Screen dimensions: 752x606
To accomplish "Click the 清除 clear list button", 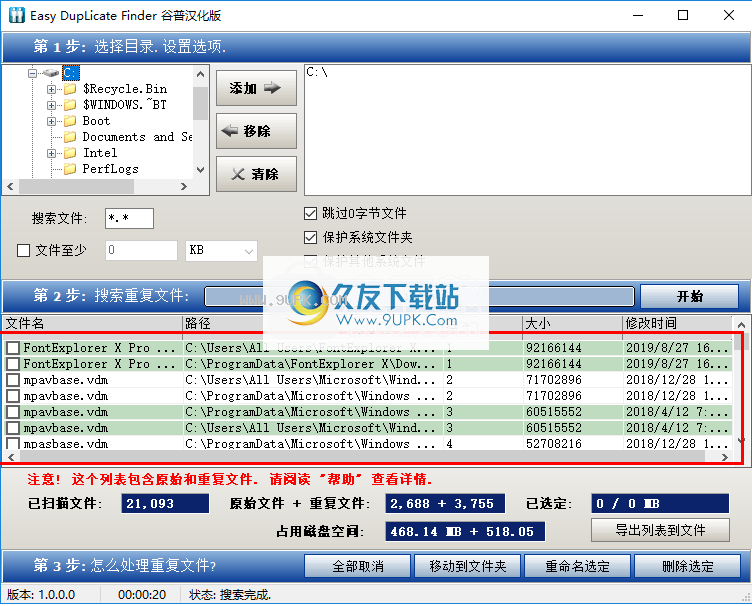I will tap(256, 174).
